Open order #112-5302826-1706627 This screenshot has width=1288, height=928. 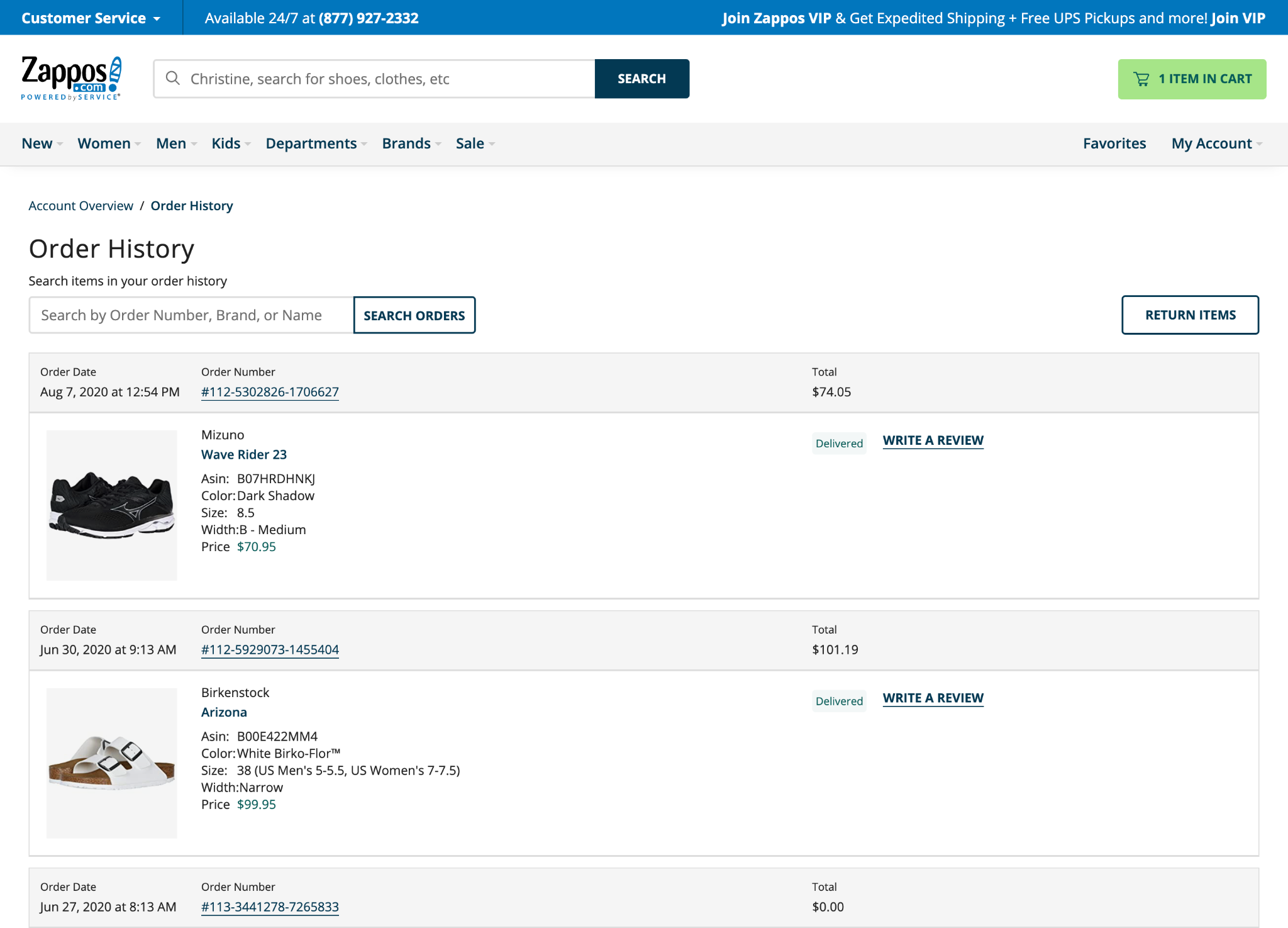270,391
